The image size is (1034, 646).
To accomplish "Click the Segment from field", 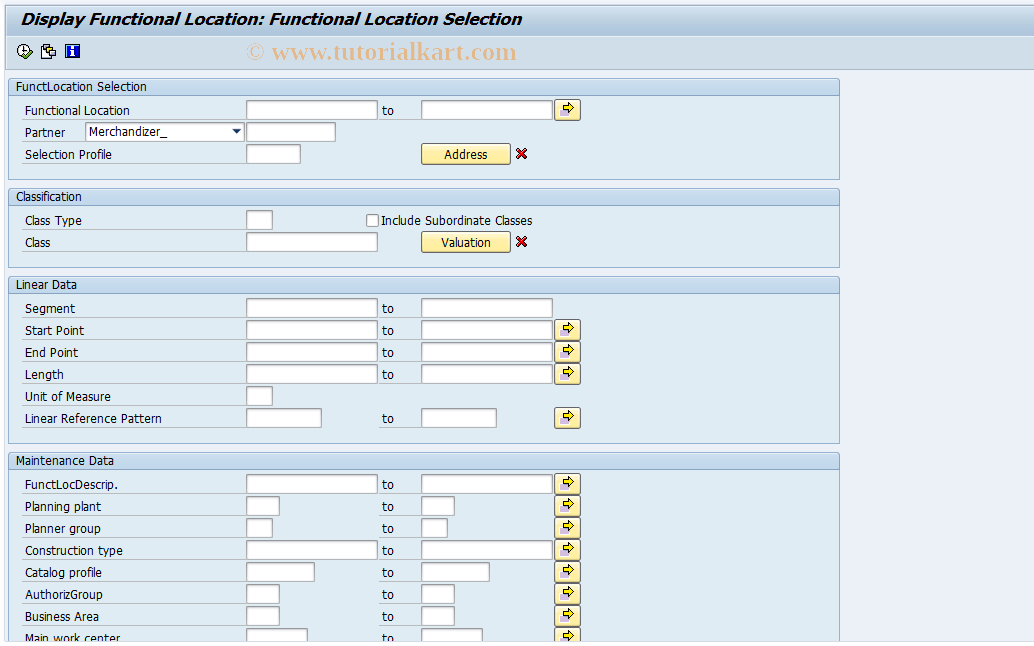I will click(311, 307).
